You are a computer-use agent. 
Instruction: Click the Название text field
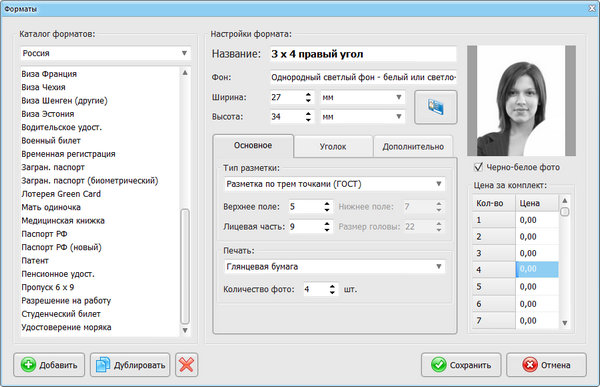[363, 54]
